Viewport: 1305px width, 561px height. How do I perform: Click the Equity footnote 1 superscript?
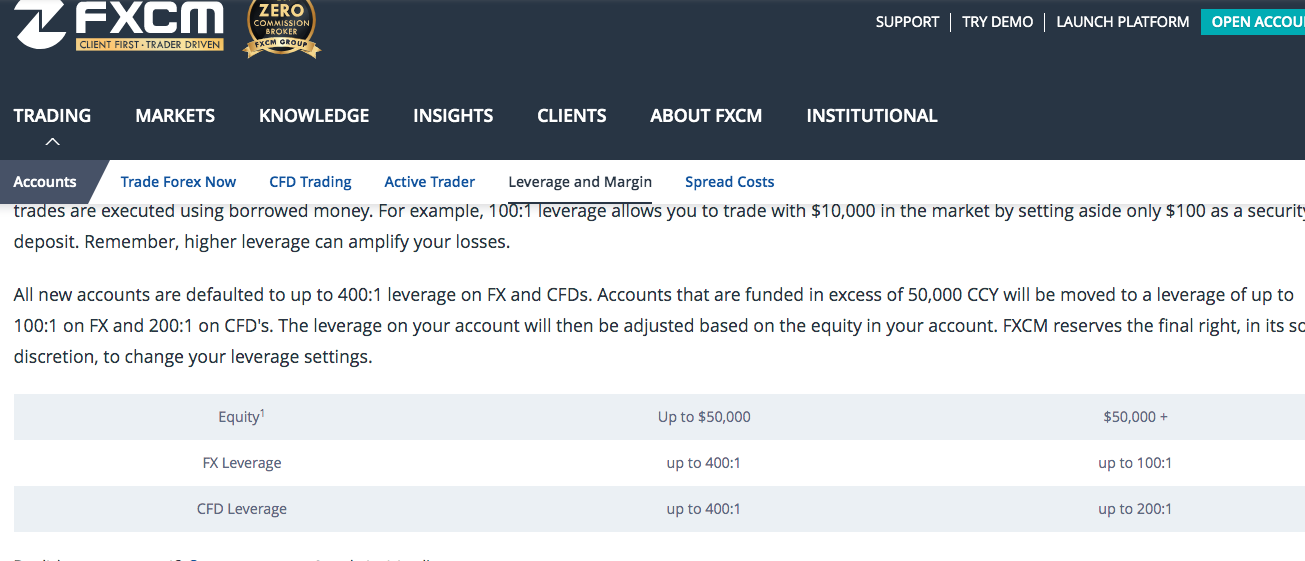pos(262,412)
